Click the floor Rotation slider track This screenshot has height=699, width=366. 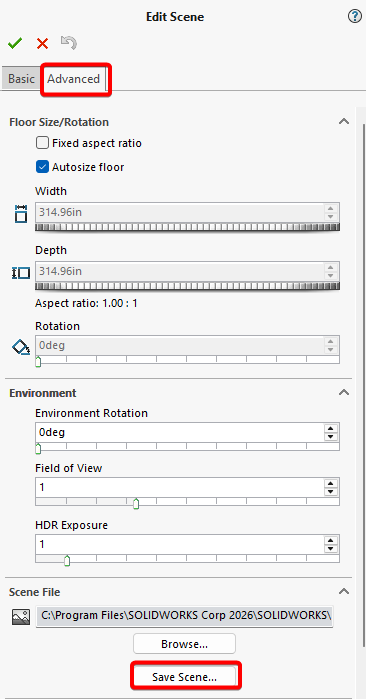tap(187, 360)
